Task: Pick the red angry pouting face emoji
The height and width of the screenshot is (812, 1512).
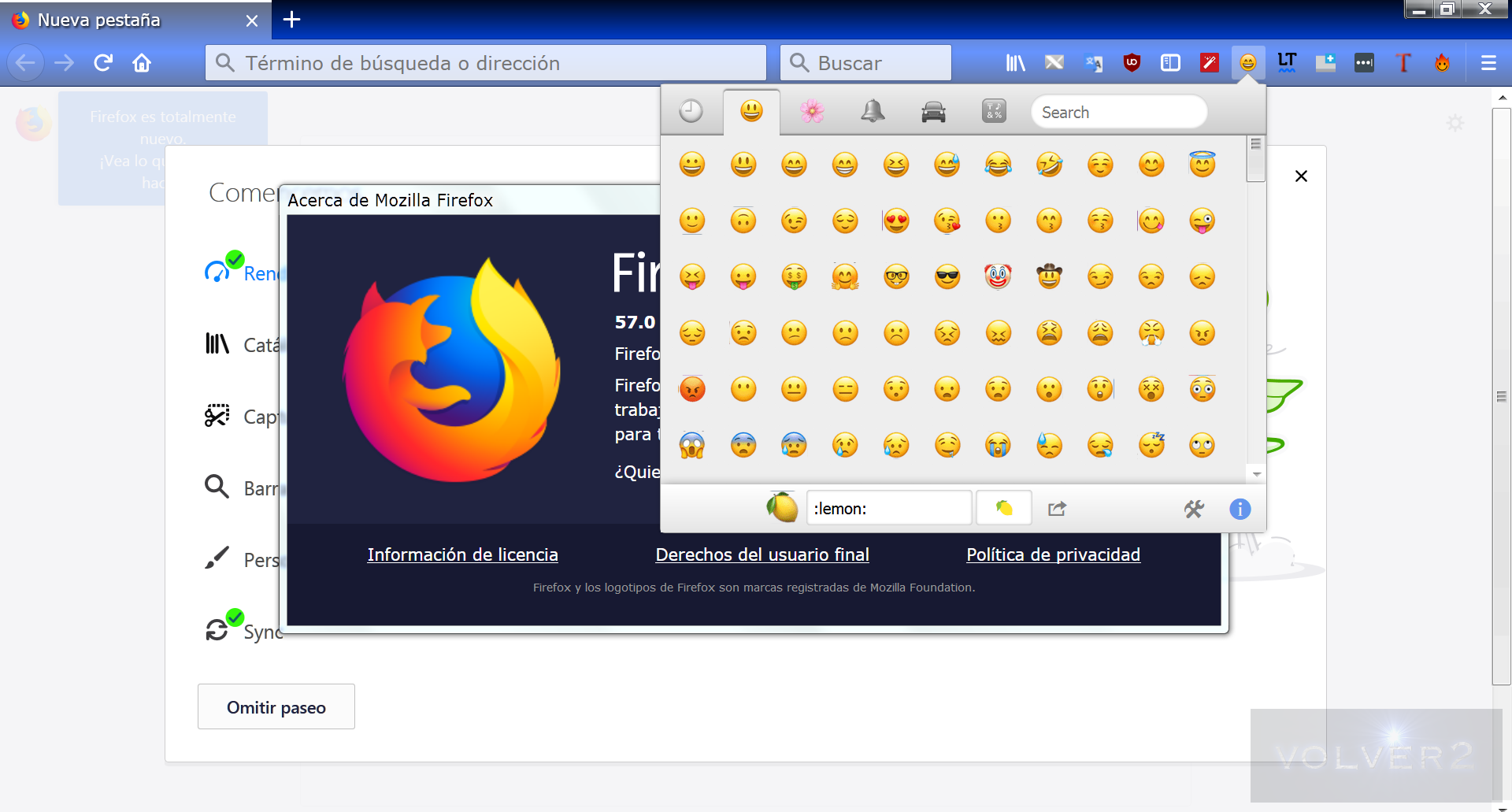Action: click(x=692, y=388)
